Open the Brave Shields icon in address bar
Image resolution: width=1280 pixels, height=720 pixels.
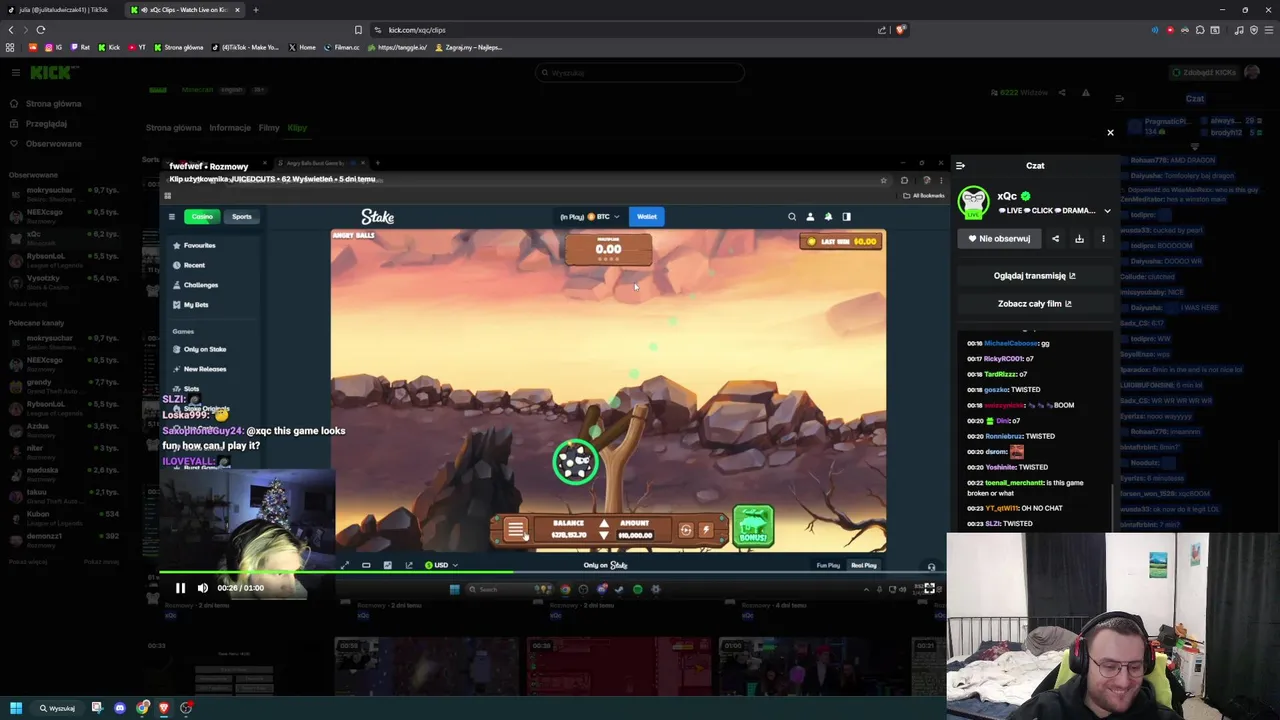[x=900, y=30]
